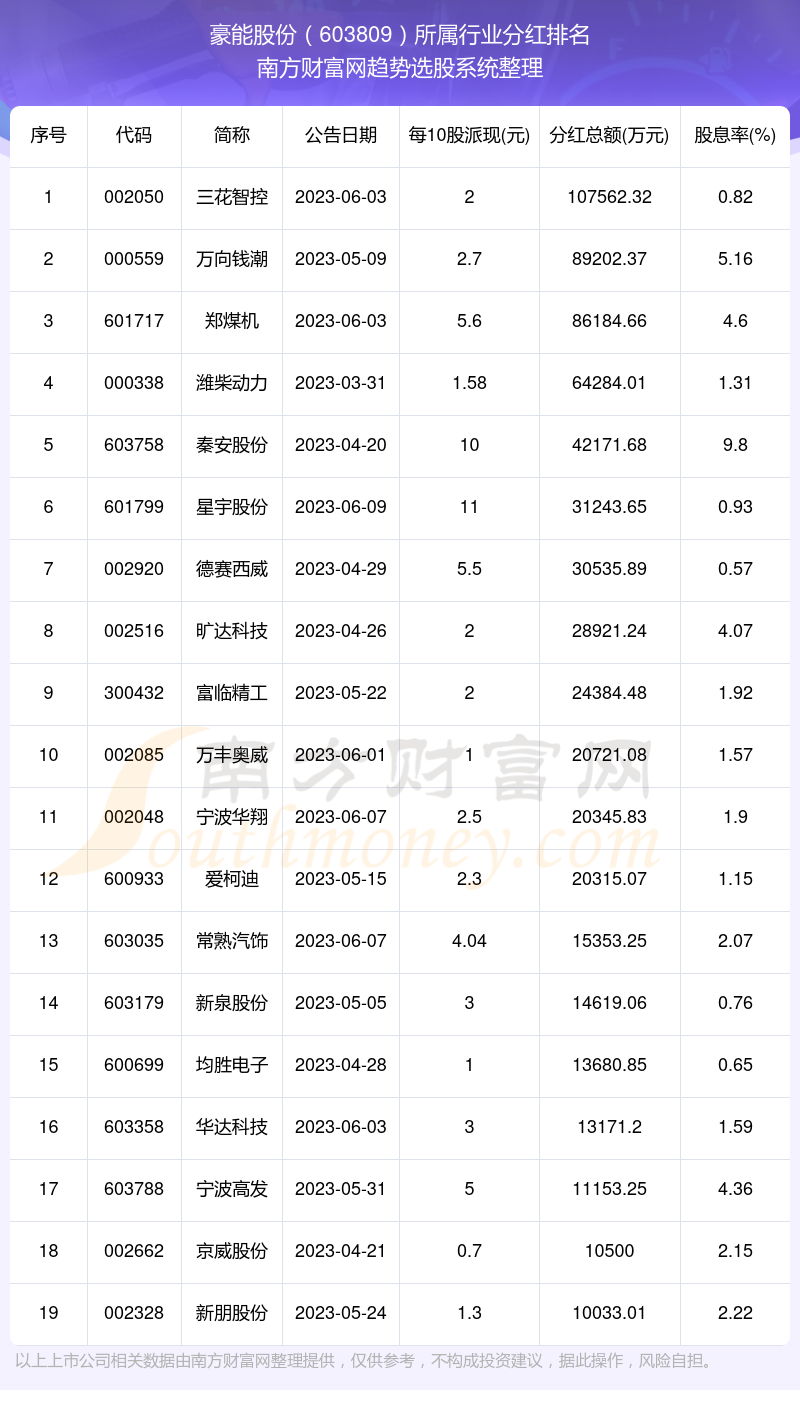This screenshot has width=800, height=1412.
Task: Select the 简称 column header
Action: click(x=232, y=136)
